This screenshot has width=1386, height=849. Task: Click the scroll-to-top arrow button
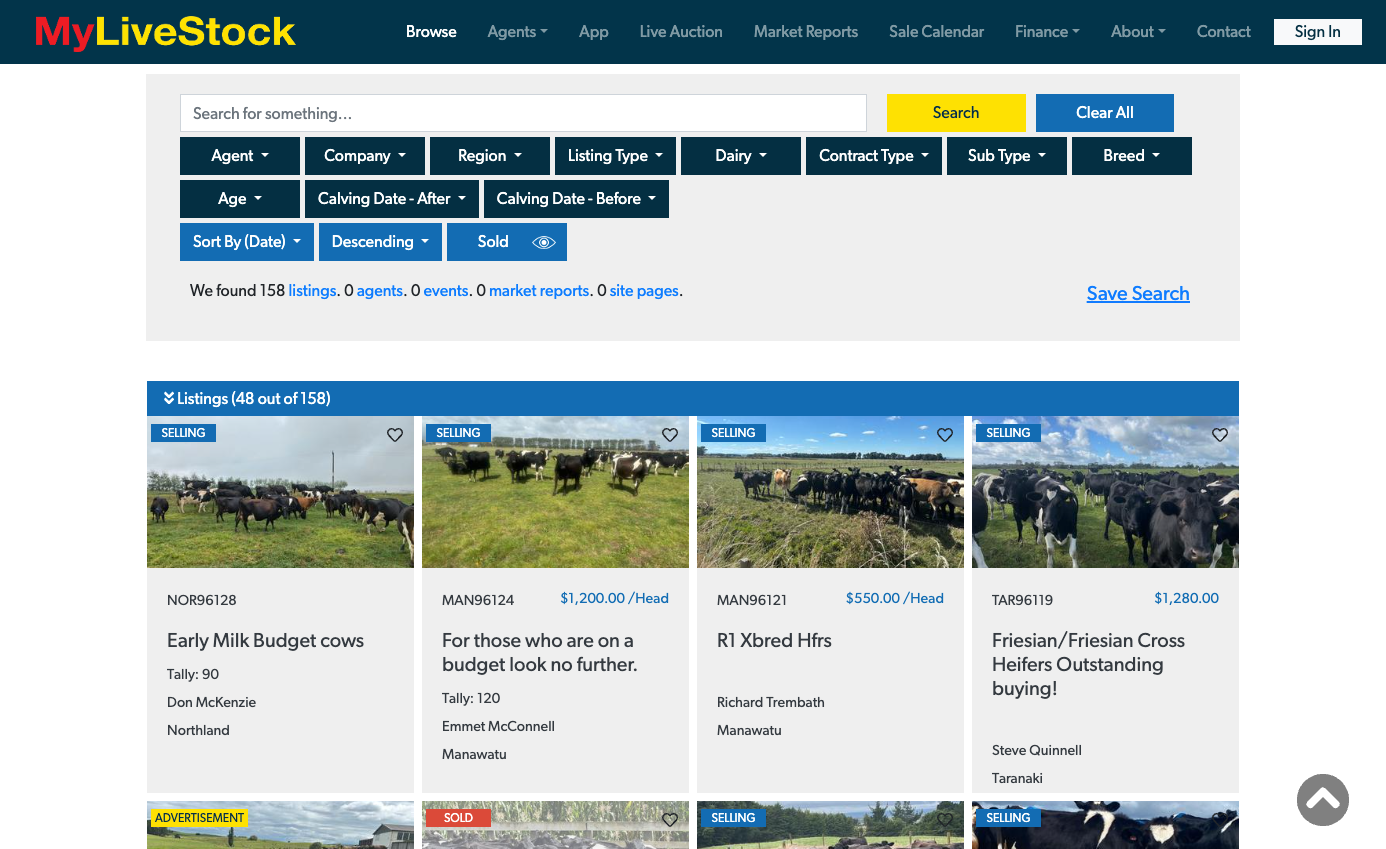[x=1322, y=800]
